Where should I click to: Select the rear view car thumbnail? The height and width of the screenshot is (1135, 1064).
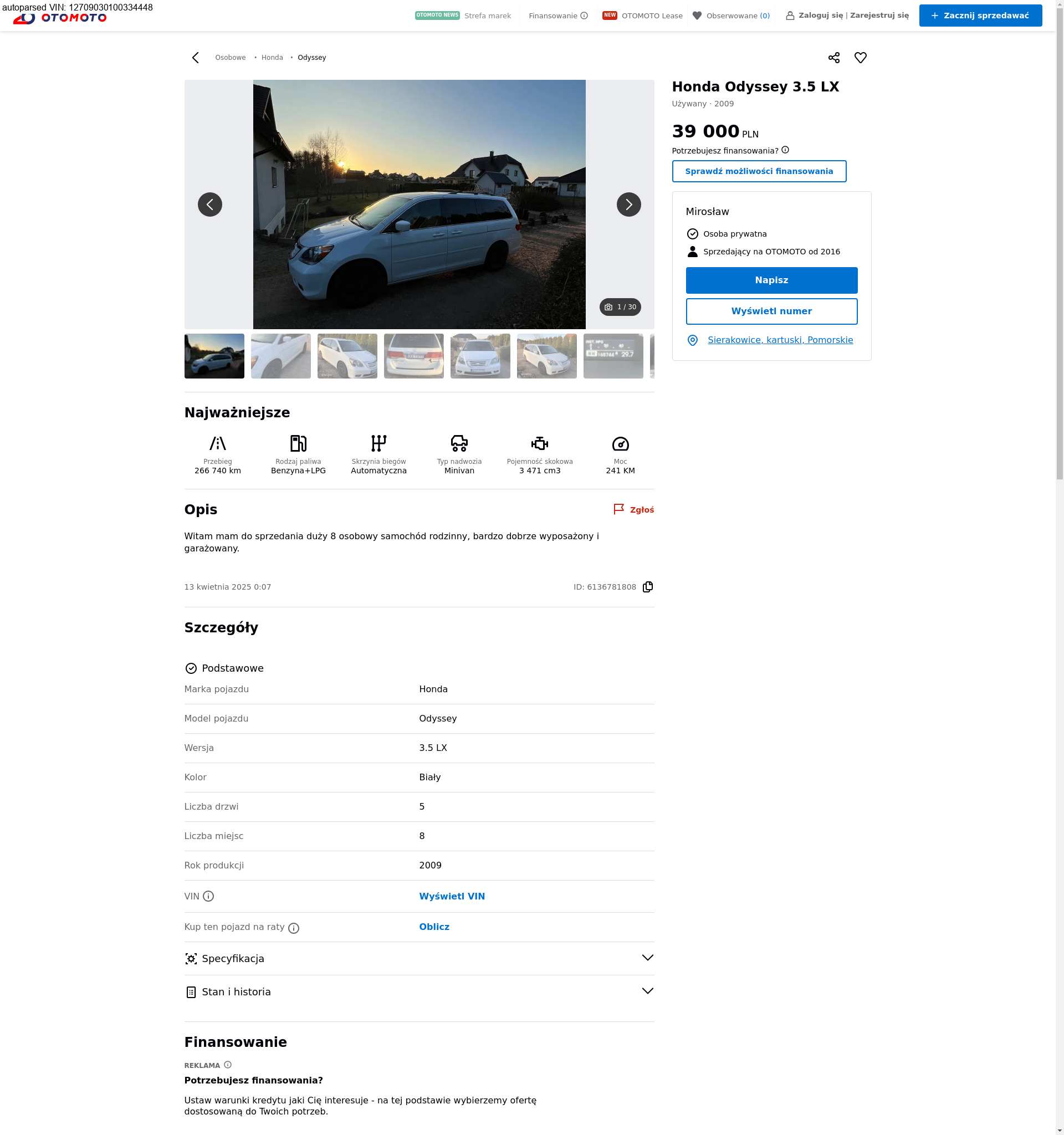413,356
